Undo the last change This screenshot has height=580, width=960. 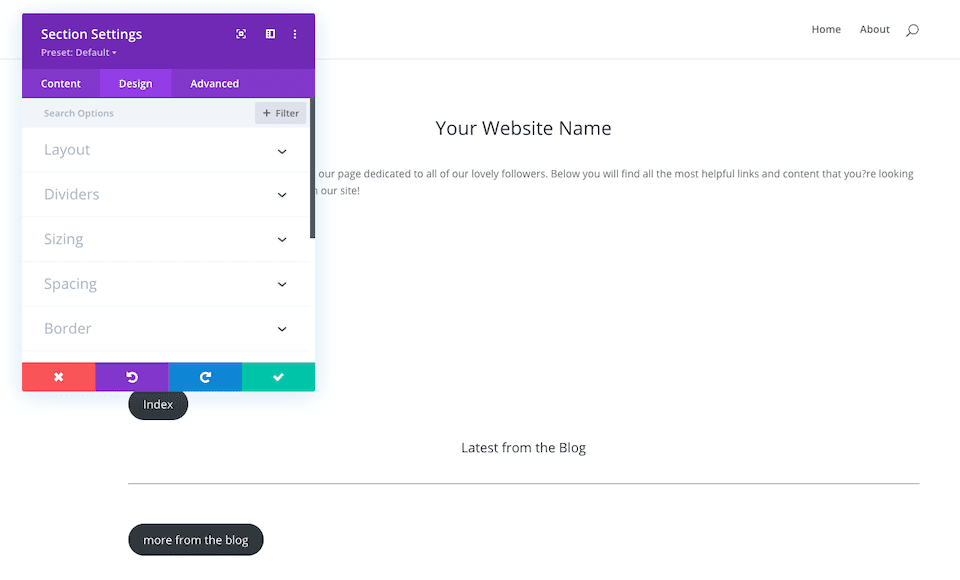click(131, 377)
